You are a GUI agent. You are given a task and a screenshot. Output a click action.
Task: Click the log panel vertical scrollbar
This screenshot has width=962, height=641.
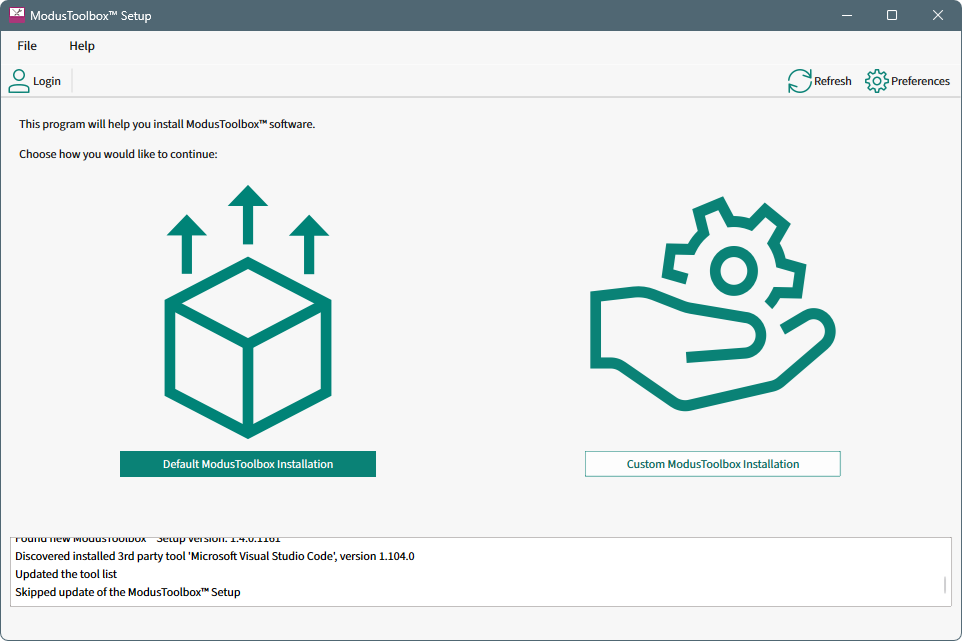click(944, 584)
